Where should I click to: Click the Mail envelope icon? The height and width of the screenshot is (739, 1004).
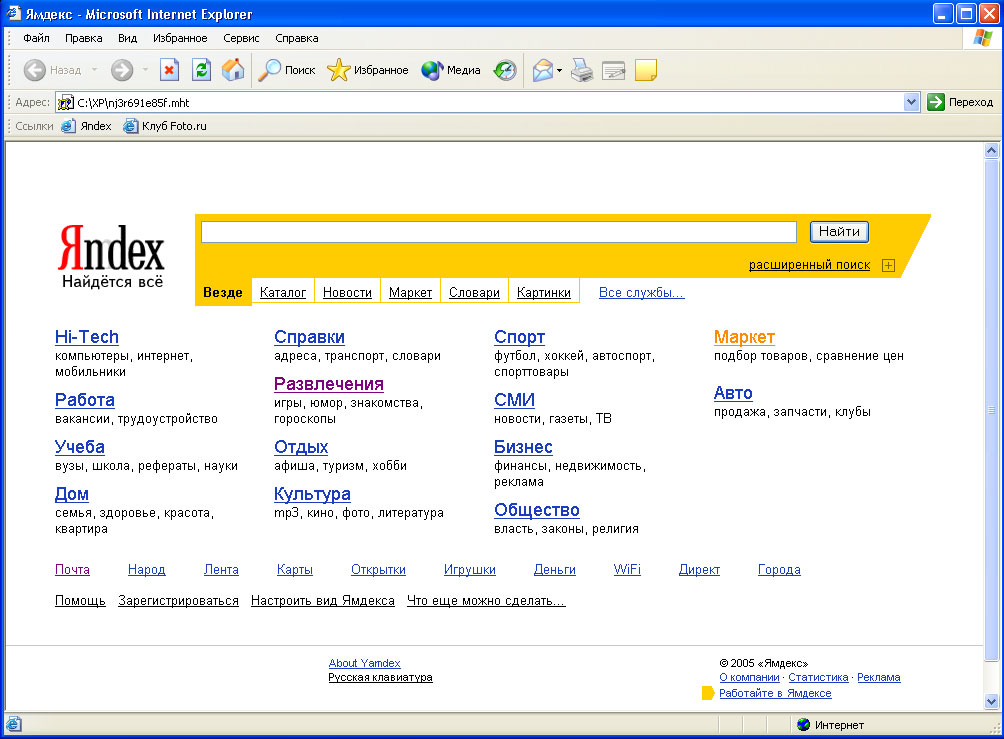click(542, 70)
